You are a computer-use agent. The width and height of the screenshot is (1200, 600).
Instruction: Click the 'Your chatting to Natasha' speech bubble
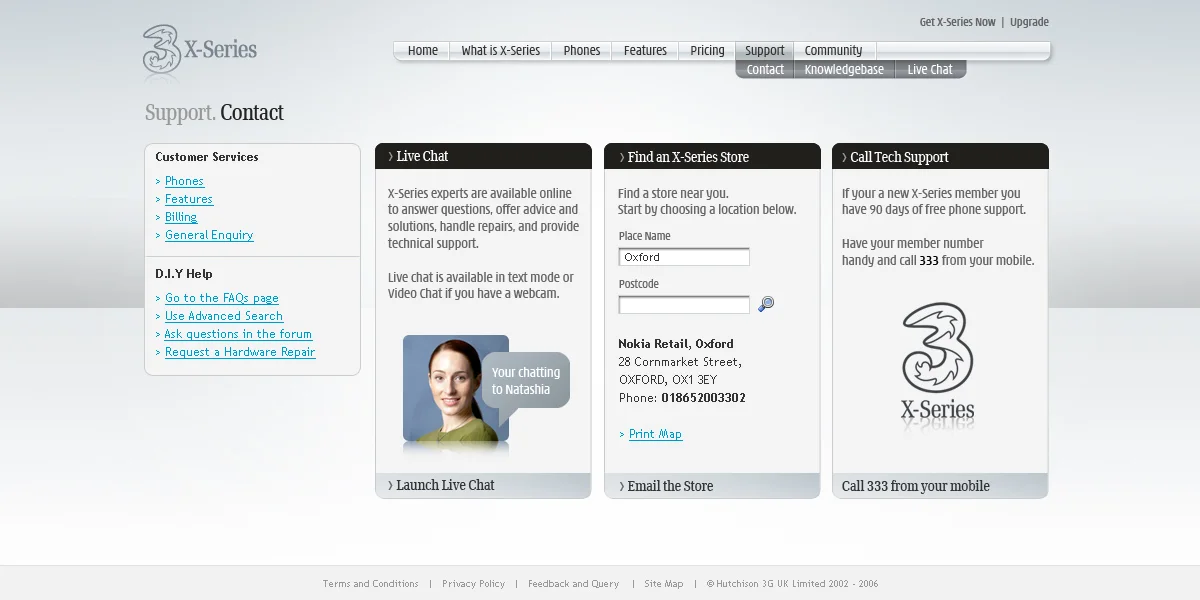pos(526,381)
